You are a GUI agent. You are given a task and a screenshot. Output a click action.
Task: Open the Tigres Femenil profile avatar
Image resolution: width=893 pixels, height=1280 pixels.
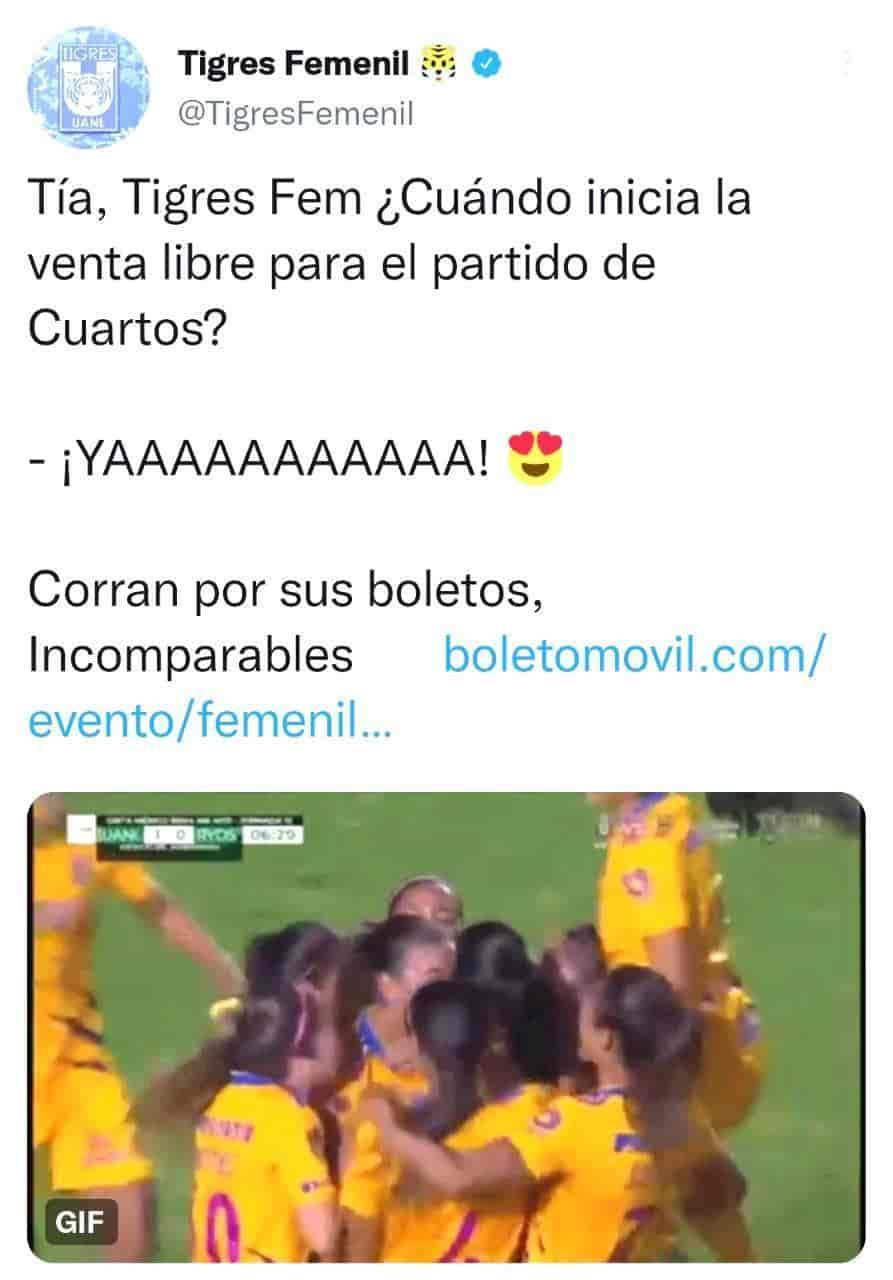tap(88, 88)
